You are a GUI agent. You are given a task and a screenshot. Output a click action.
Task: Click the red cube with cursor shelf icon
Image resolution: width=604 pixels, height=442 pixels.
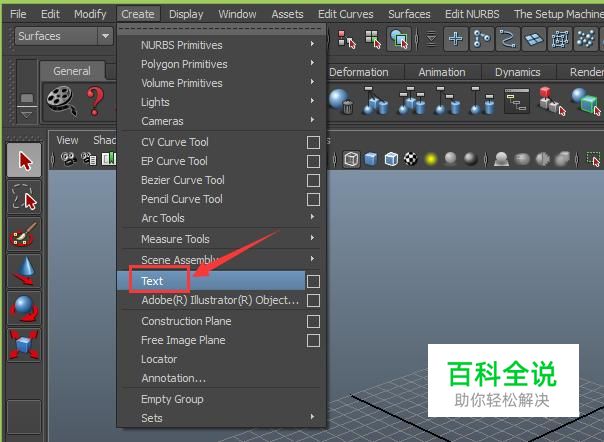552,101
